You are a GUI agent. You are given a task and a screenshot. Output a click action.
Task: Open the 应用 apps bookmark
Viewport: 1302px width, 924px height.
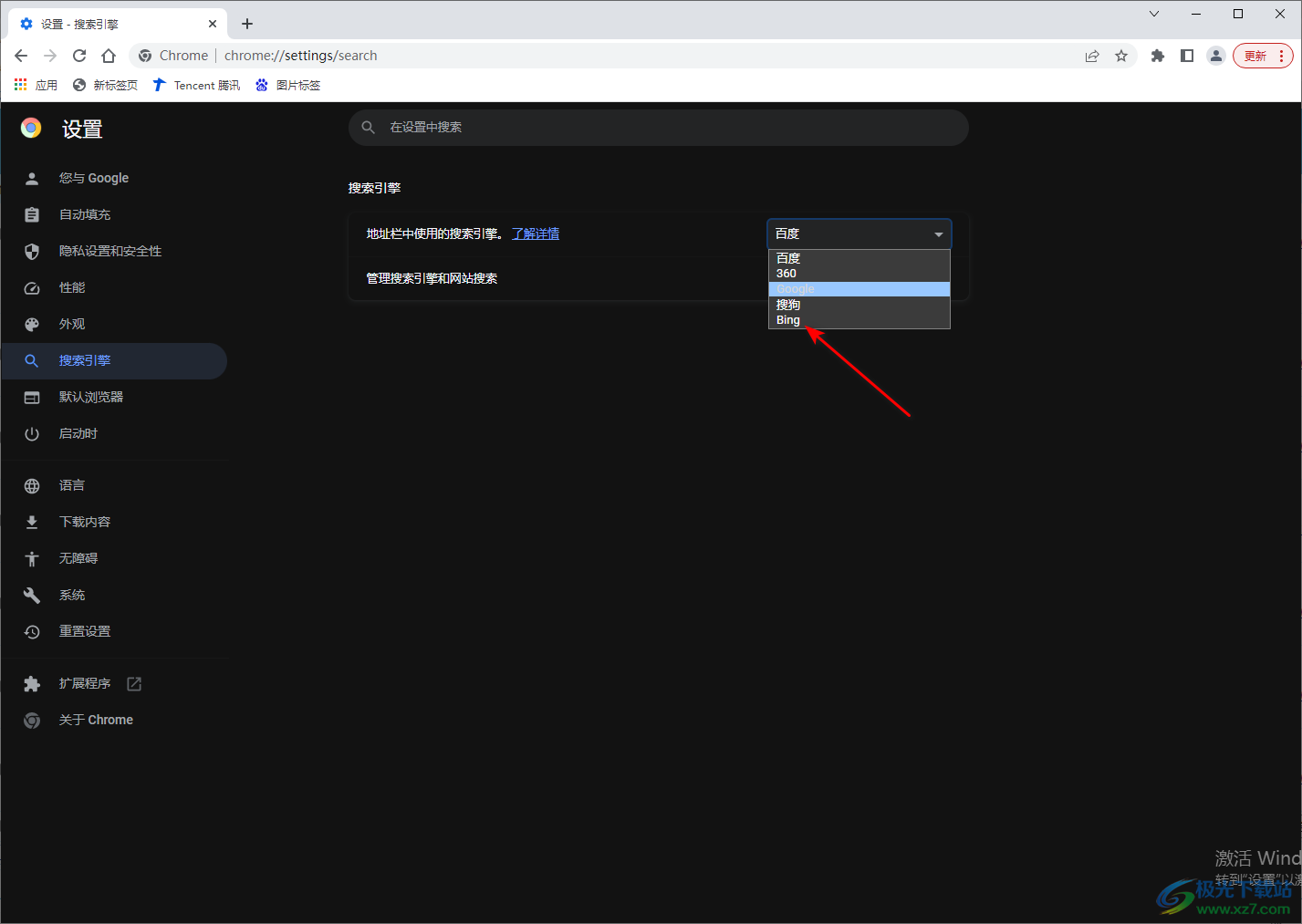[36, 85]
